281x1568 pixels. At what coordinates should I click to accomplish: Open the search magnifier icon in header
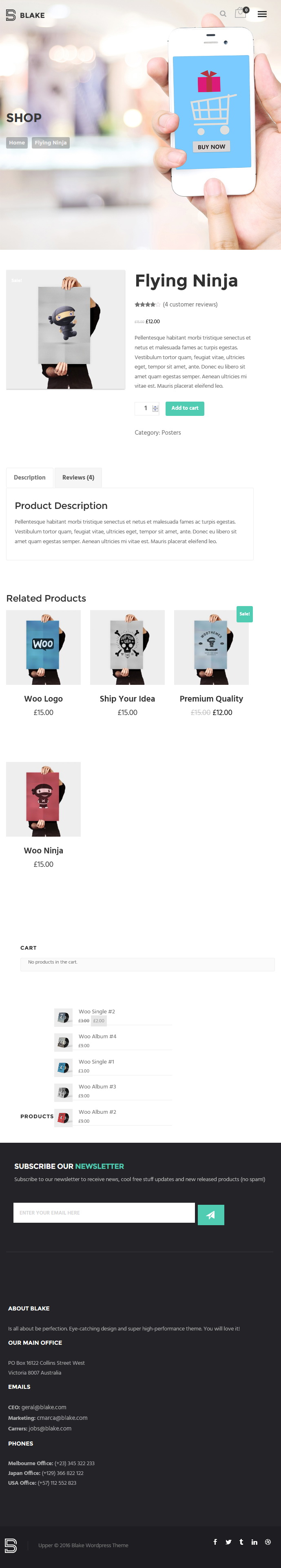pos(223,14)
